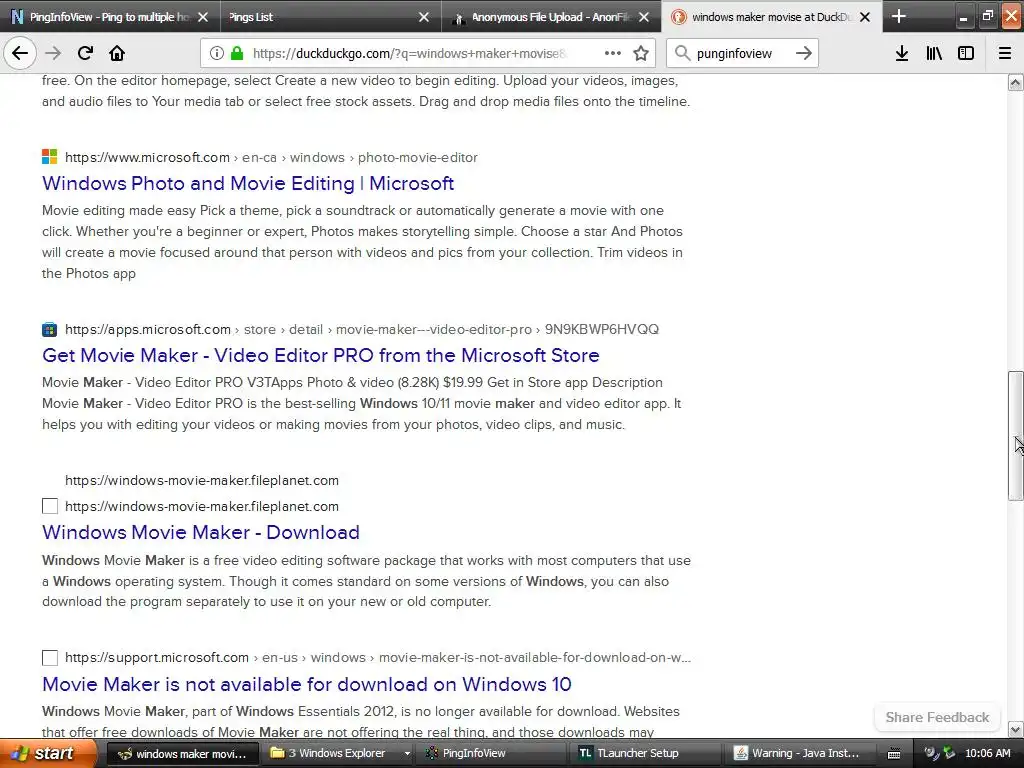This screenshot has width=1024, height=768.
Task: Click the scrollbar down arrow
Action: (x=1016, y=729)
